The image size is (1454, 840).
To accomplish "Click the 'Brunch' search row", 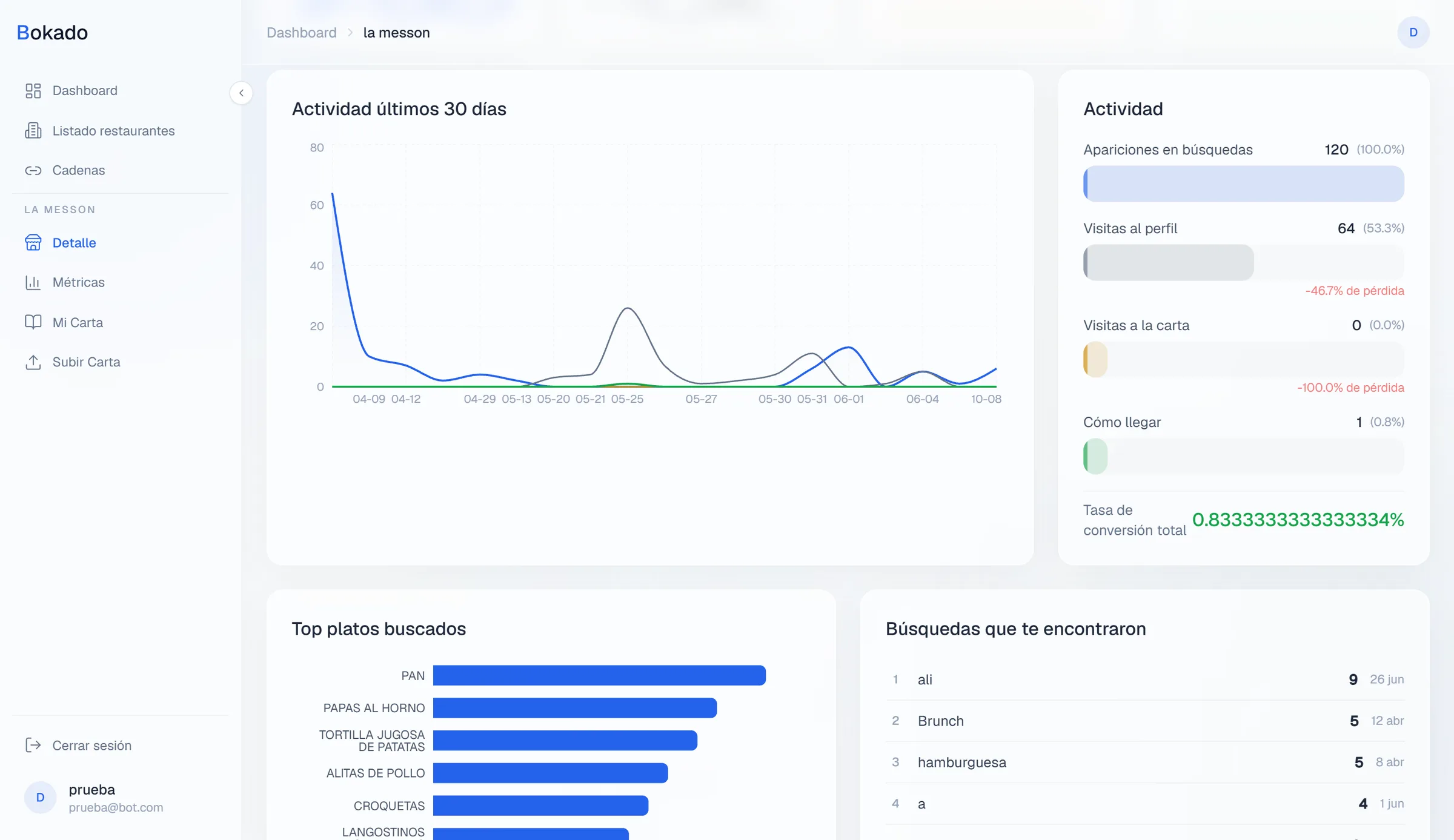I will click(x=1145, y=721).
